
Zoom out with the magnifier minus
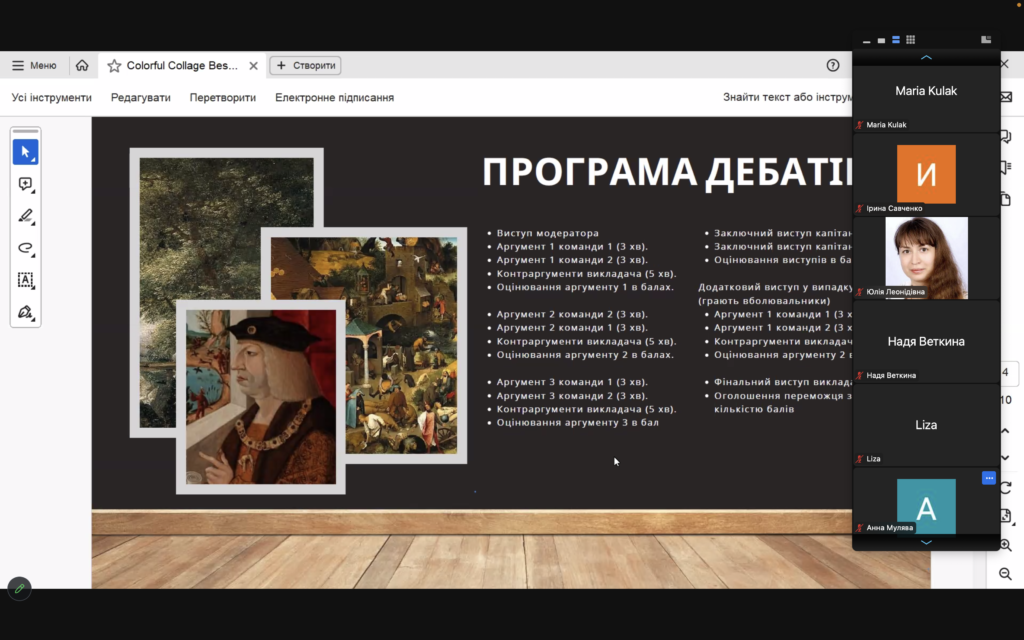[x=1006, y=574]
